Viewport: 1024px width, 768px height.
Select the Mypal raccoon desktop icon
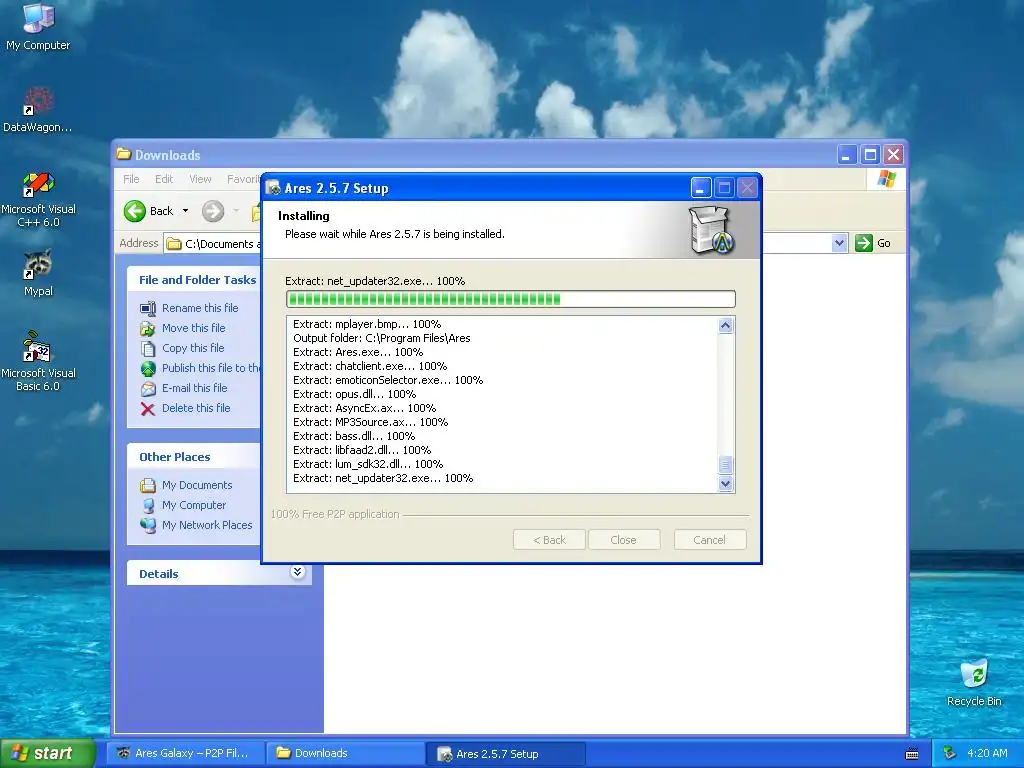coord(38,273)
